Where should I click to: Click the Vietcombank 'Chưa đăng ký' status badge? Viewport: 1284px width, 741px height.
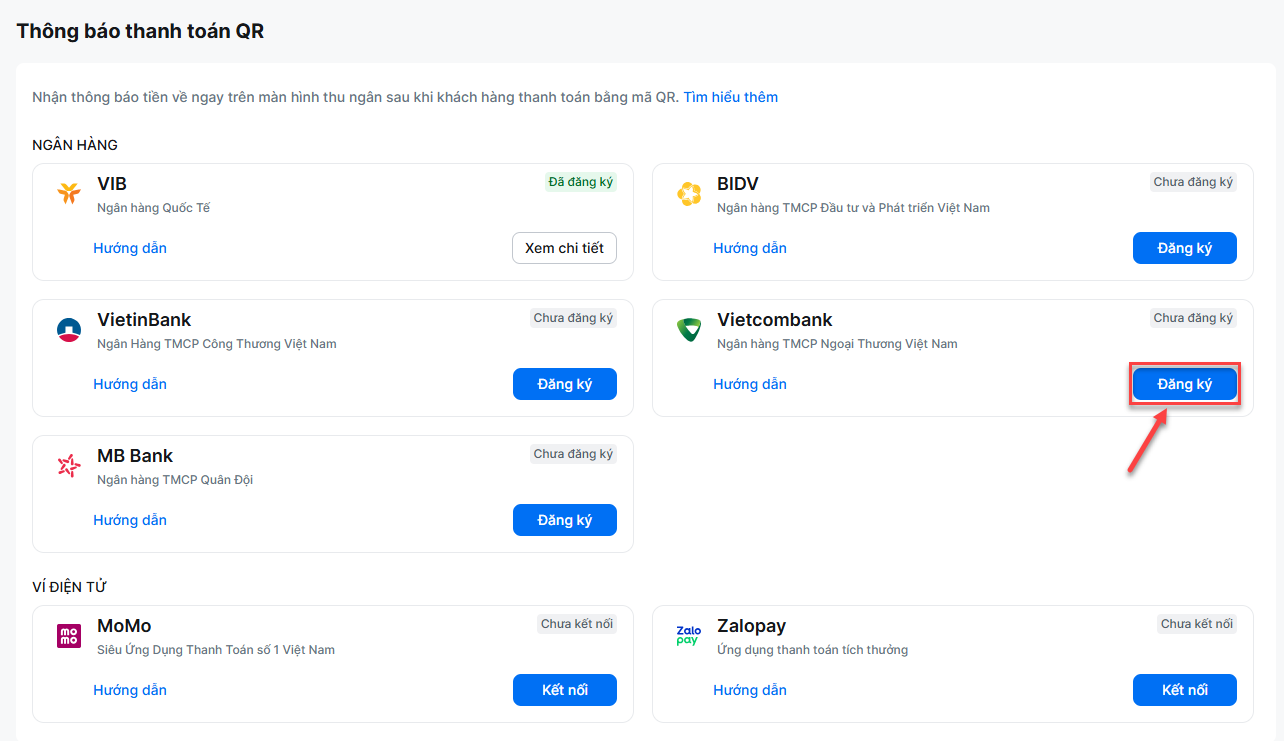pos(1194,318)
